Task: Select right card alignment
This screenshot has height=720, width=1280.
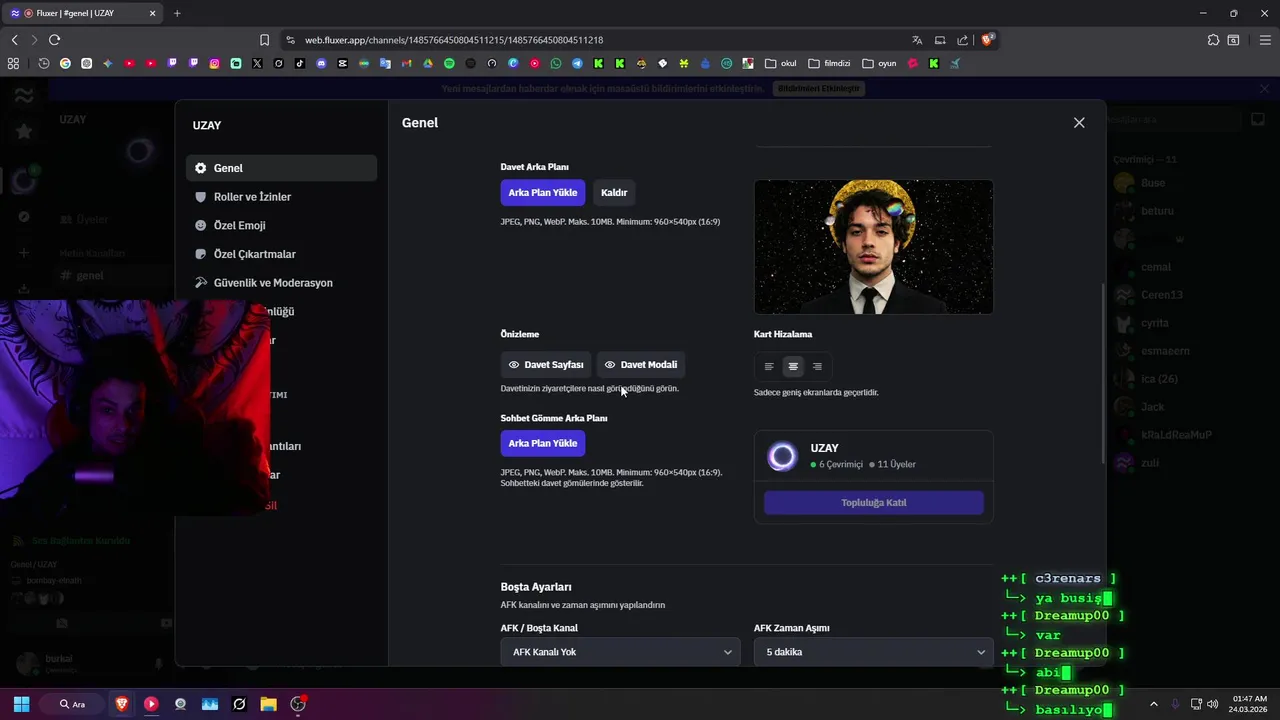Action: tap(817, 366)
